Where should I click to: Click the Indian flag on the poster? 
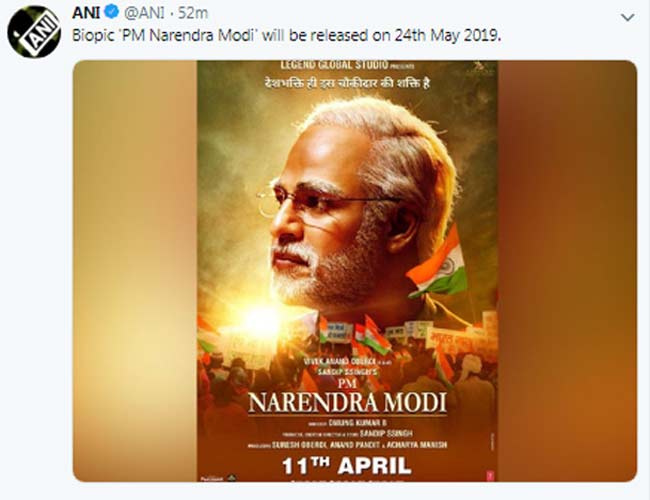click(440, 262)
